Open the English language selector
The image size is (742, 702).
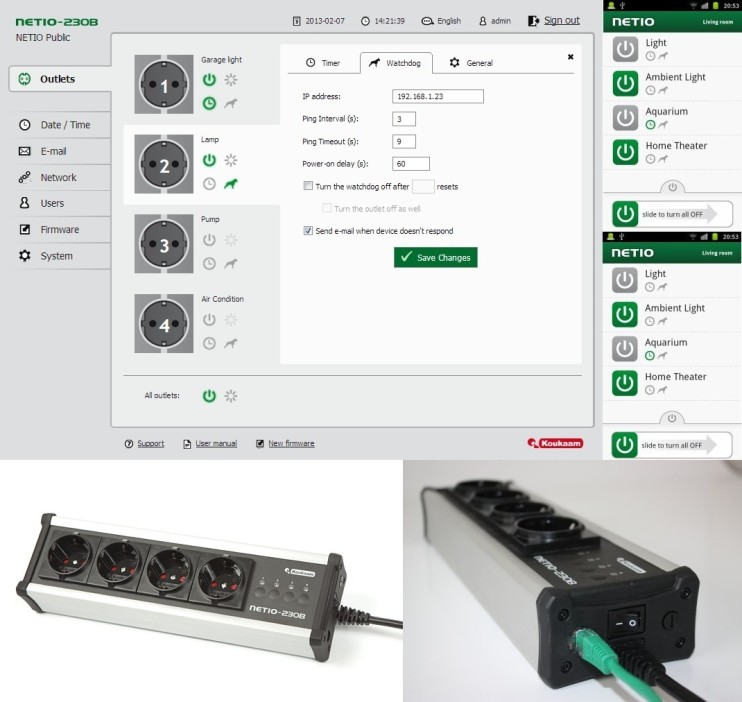point(441,21)
